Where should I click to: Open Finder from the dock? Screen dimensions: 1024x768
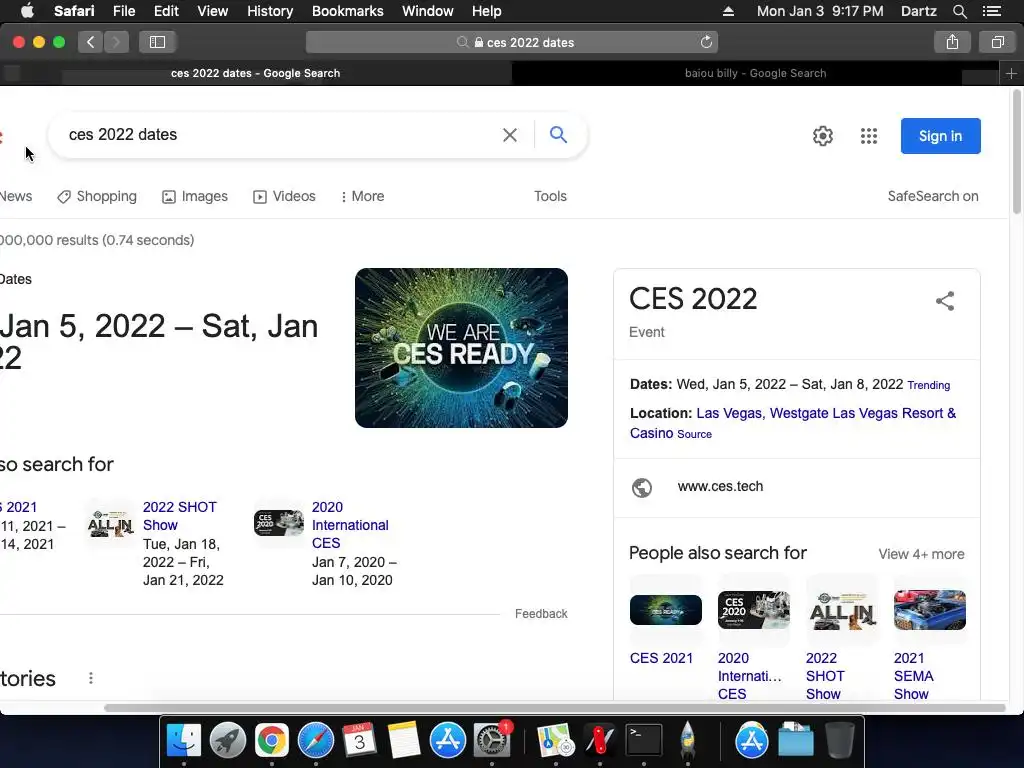click(184, 740)
